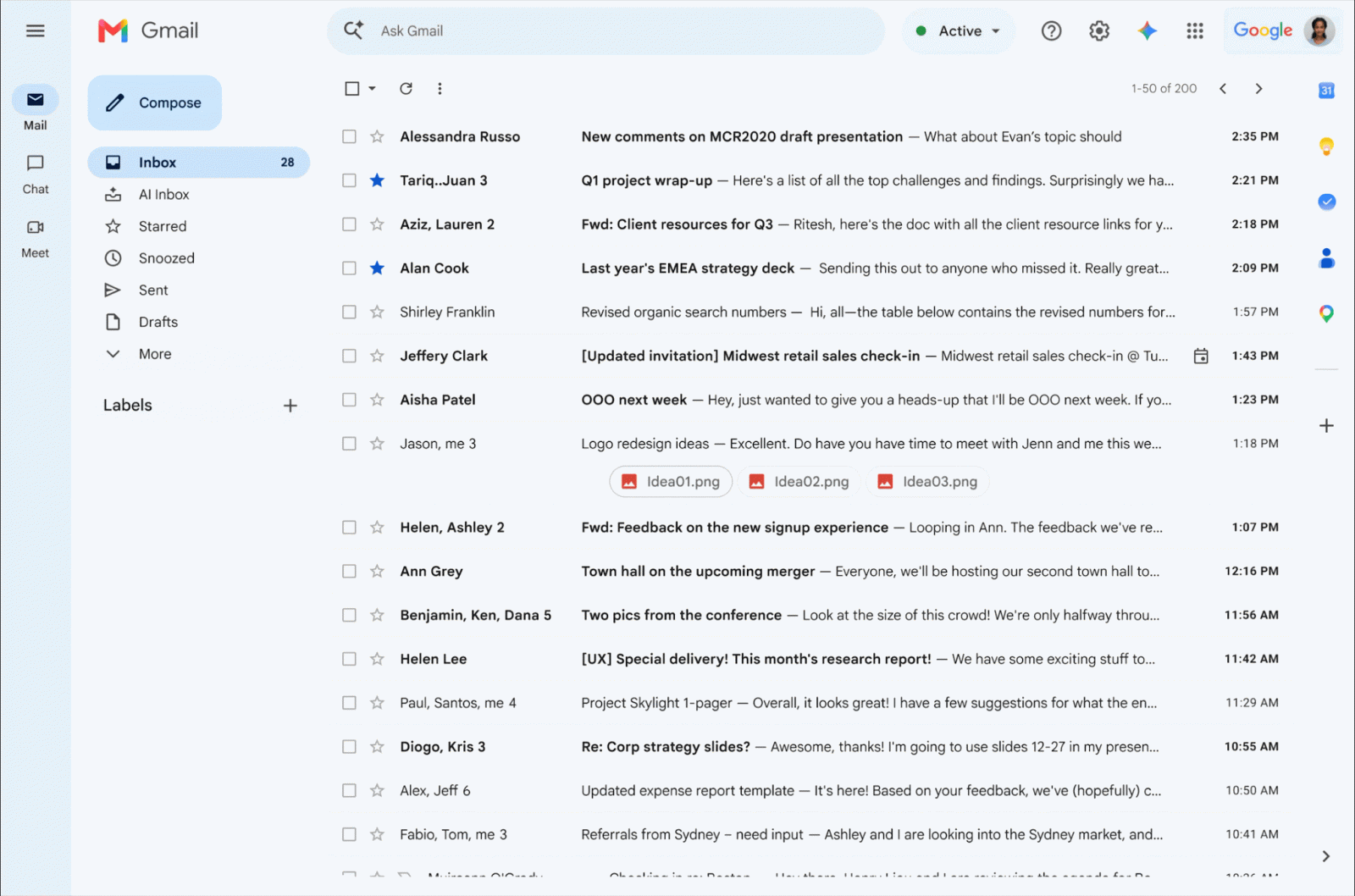Open the select dropdown arrow
1355x896 pixels.
(372, 88)
